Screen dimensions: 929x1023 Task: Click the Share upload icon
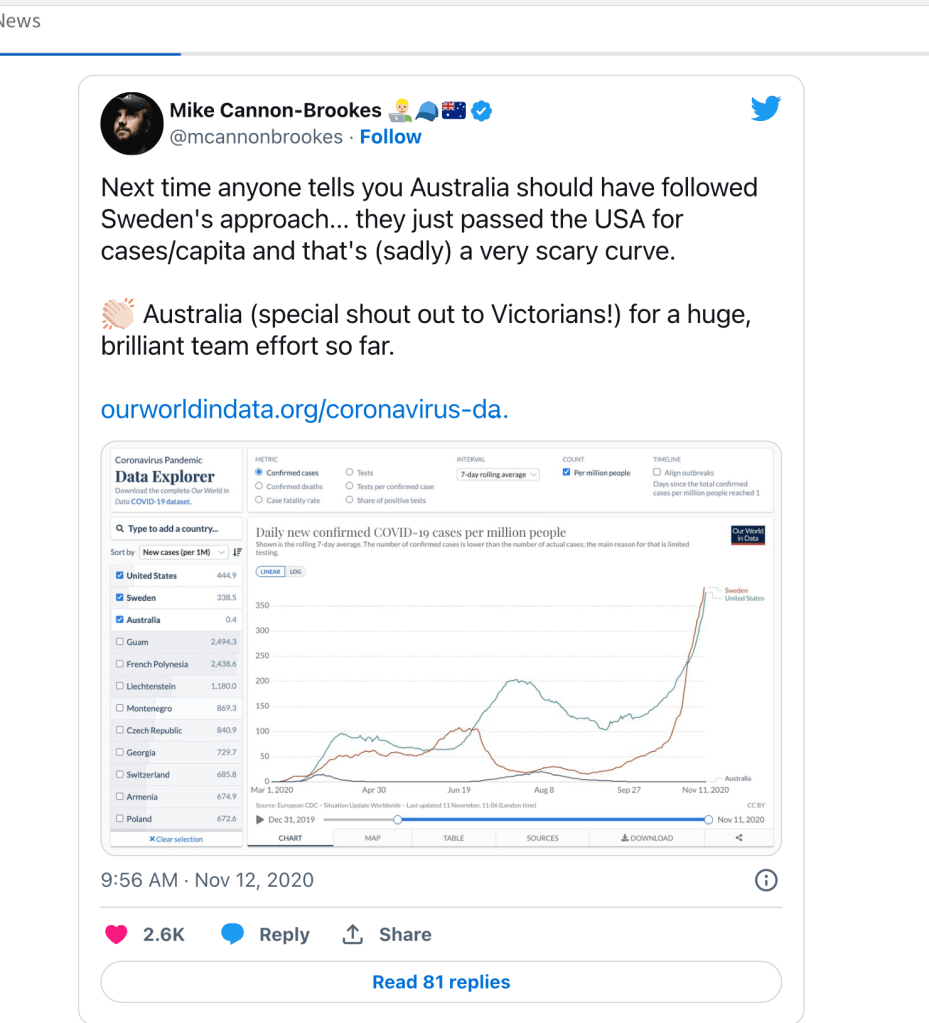click(352, 934)
